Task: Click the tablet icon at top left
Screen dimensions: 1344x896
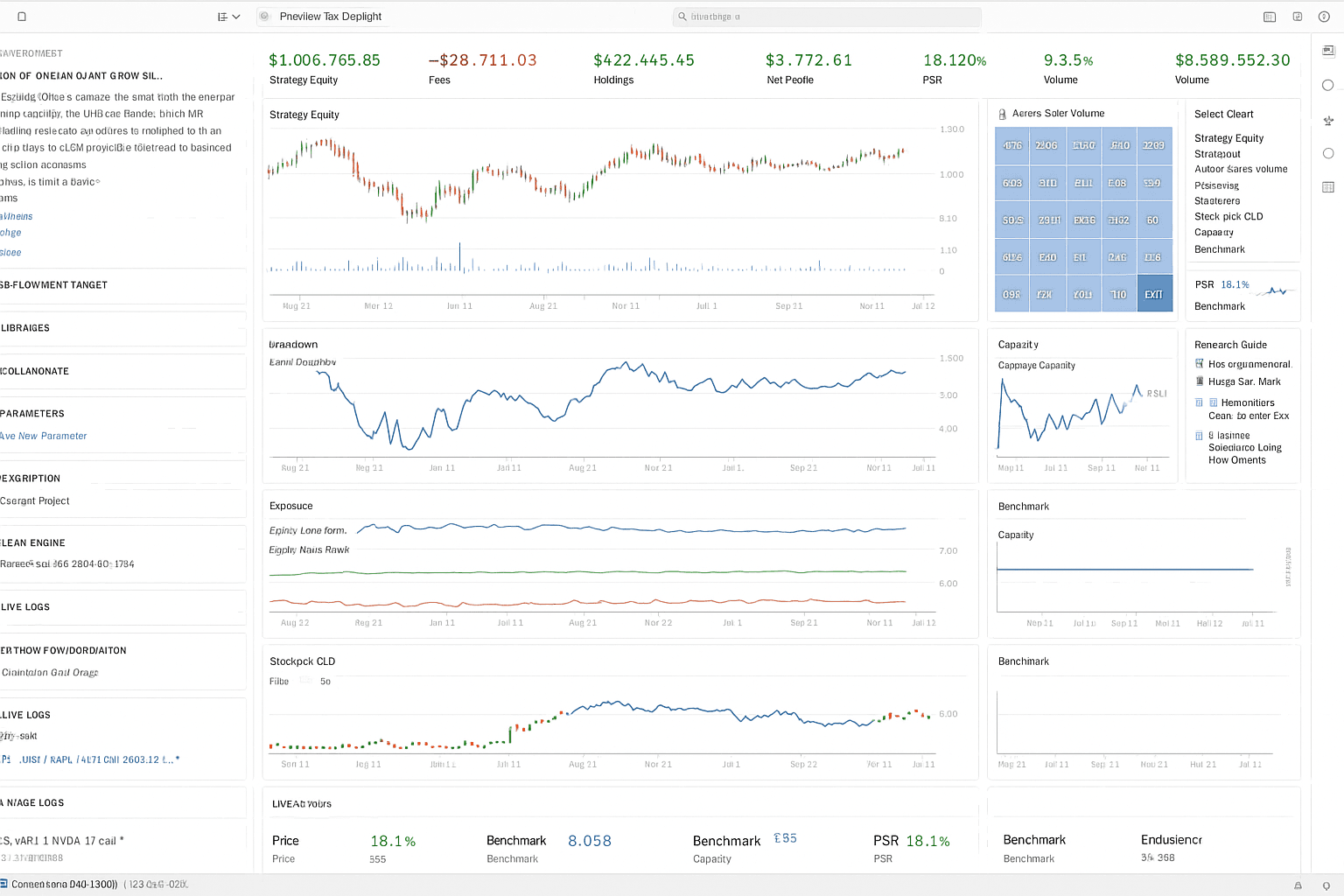Action: tap(22, 17)
